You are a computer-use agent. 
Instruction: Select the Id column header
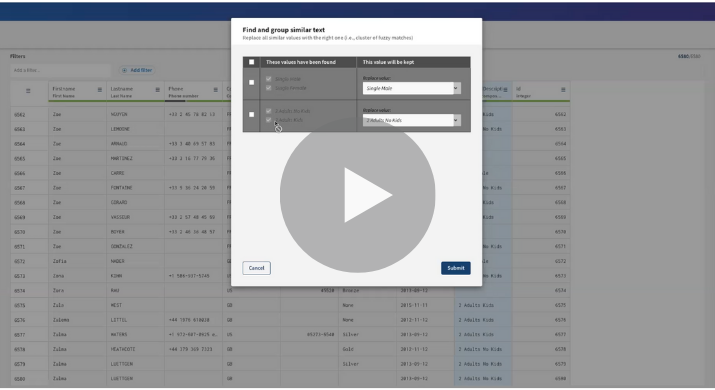click(541, 92)
